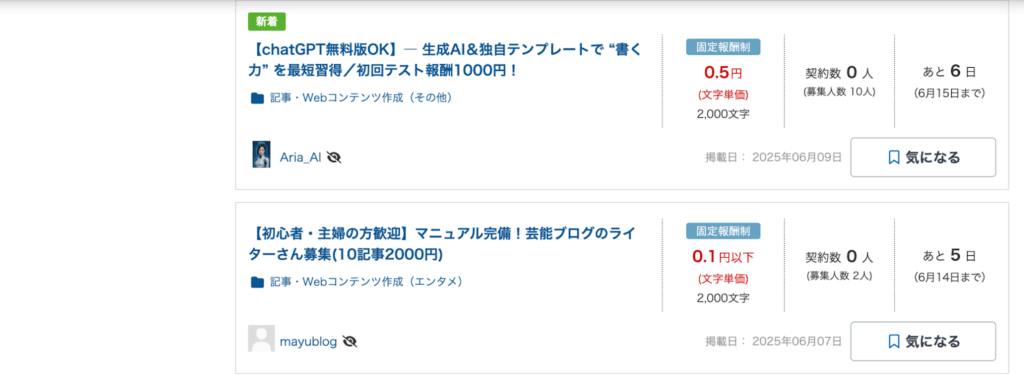
Task: Open the chatGPT無料版OK job title
Action: [x=446, y=59]
